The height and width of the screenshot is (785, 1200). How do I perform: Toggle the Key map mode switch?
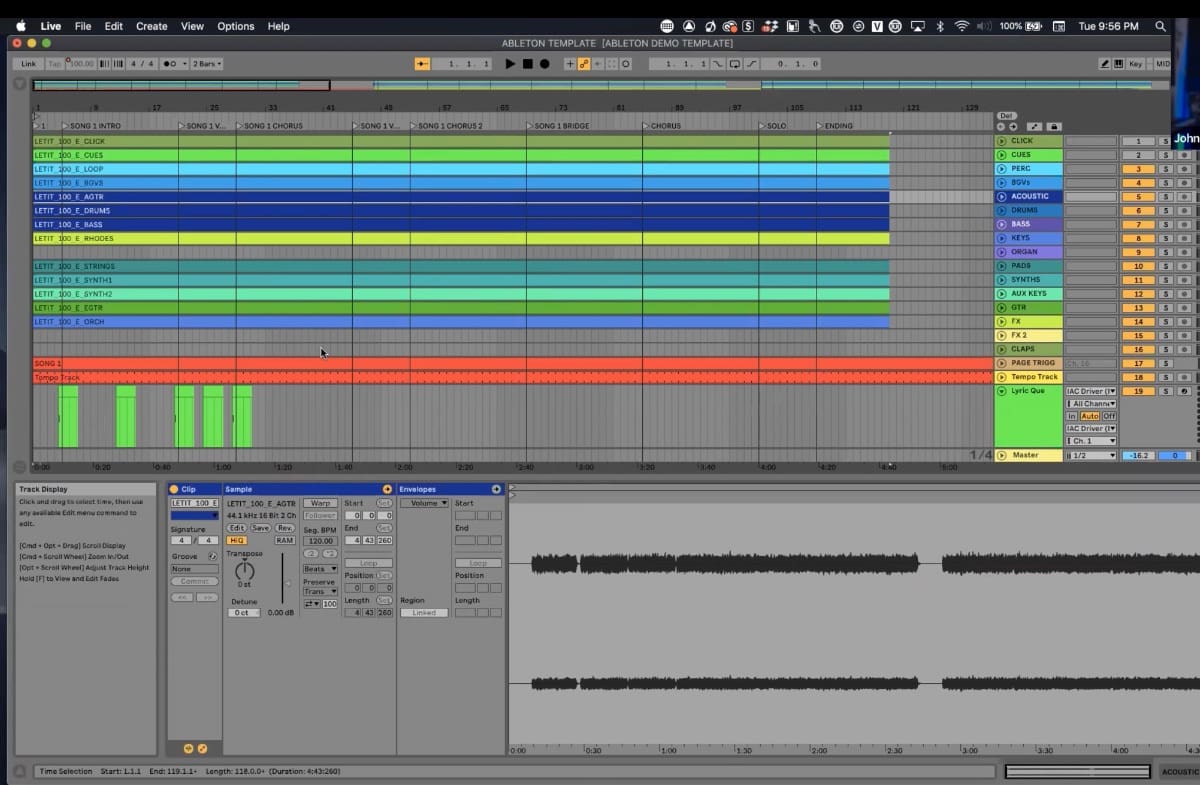1134,63
